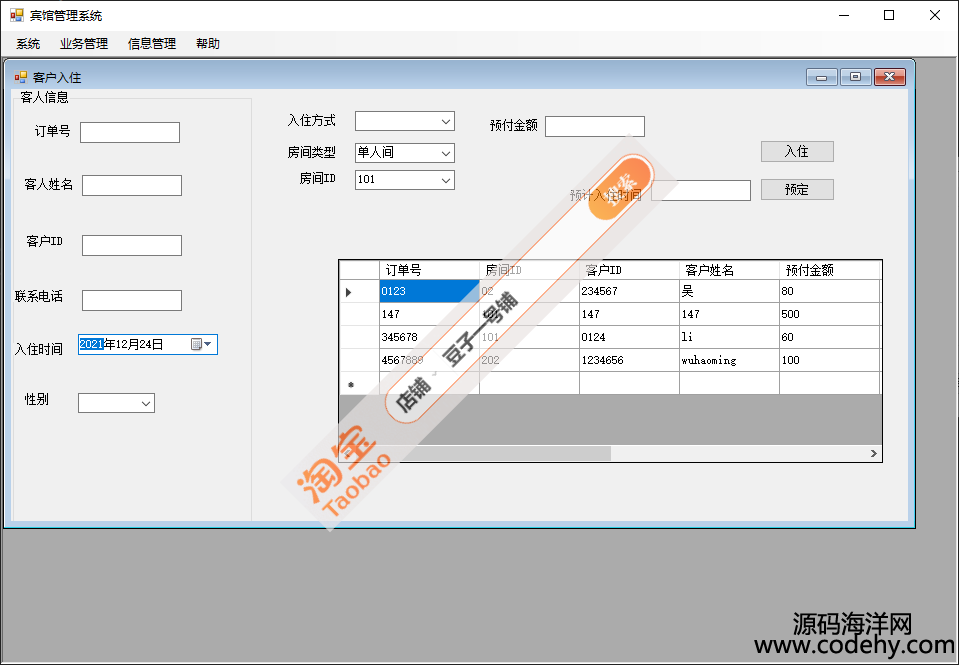
Task: Focus the 预计入住时间 input field
Action: [x=701, y=190]
